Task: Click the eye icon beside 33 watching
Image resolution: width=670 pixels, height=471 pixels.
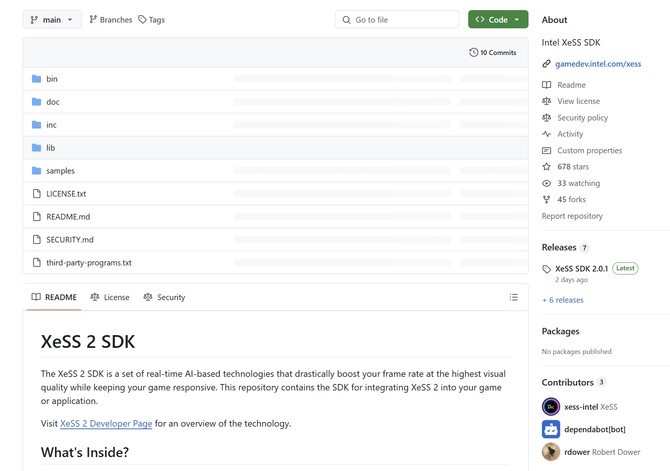Action: (547, 183)
